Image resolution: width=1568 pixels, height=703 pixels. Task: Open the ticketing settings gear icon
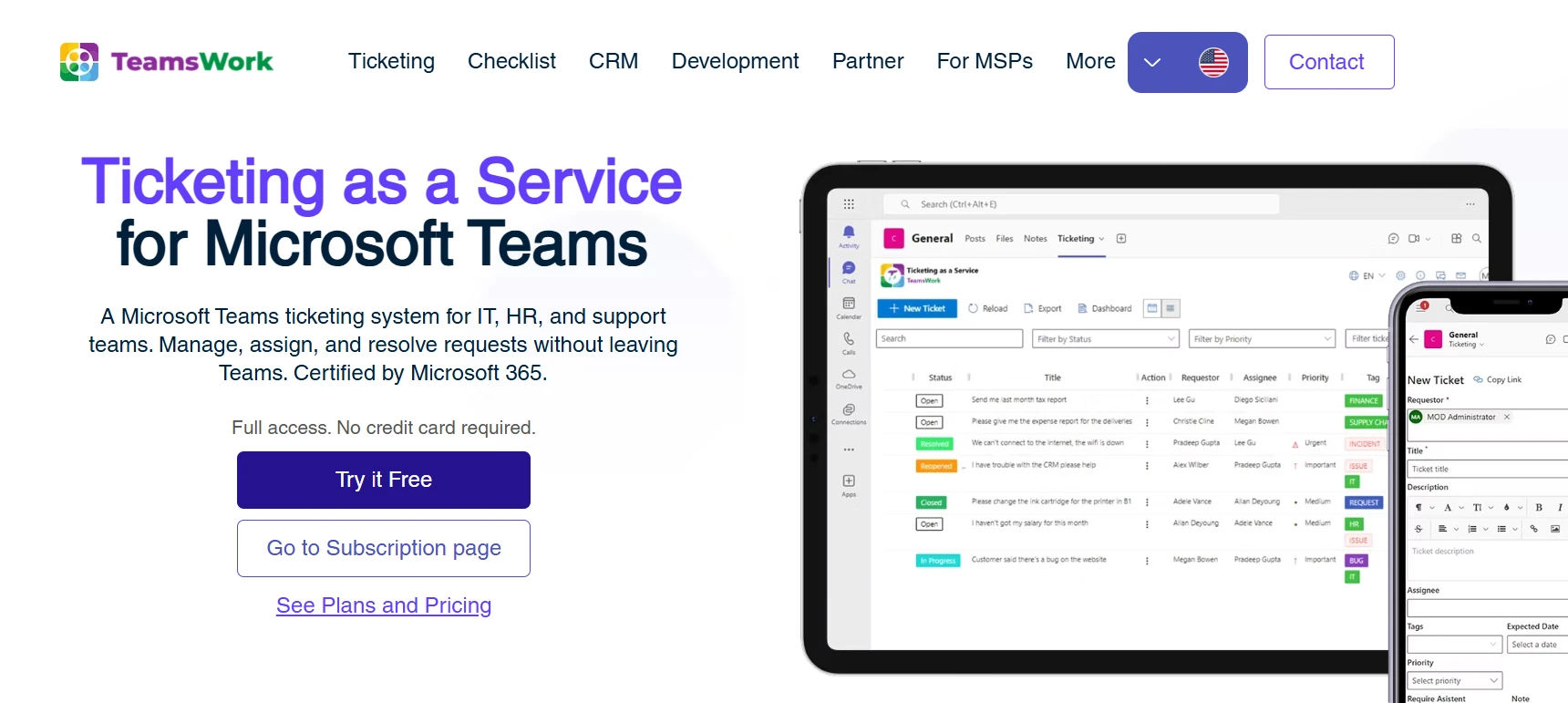coord(1401,275)
